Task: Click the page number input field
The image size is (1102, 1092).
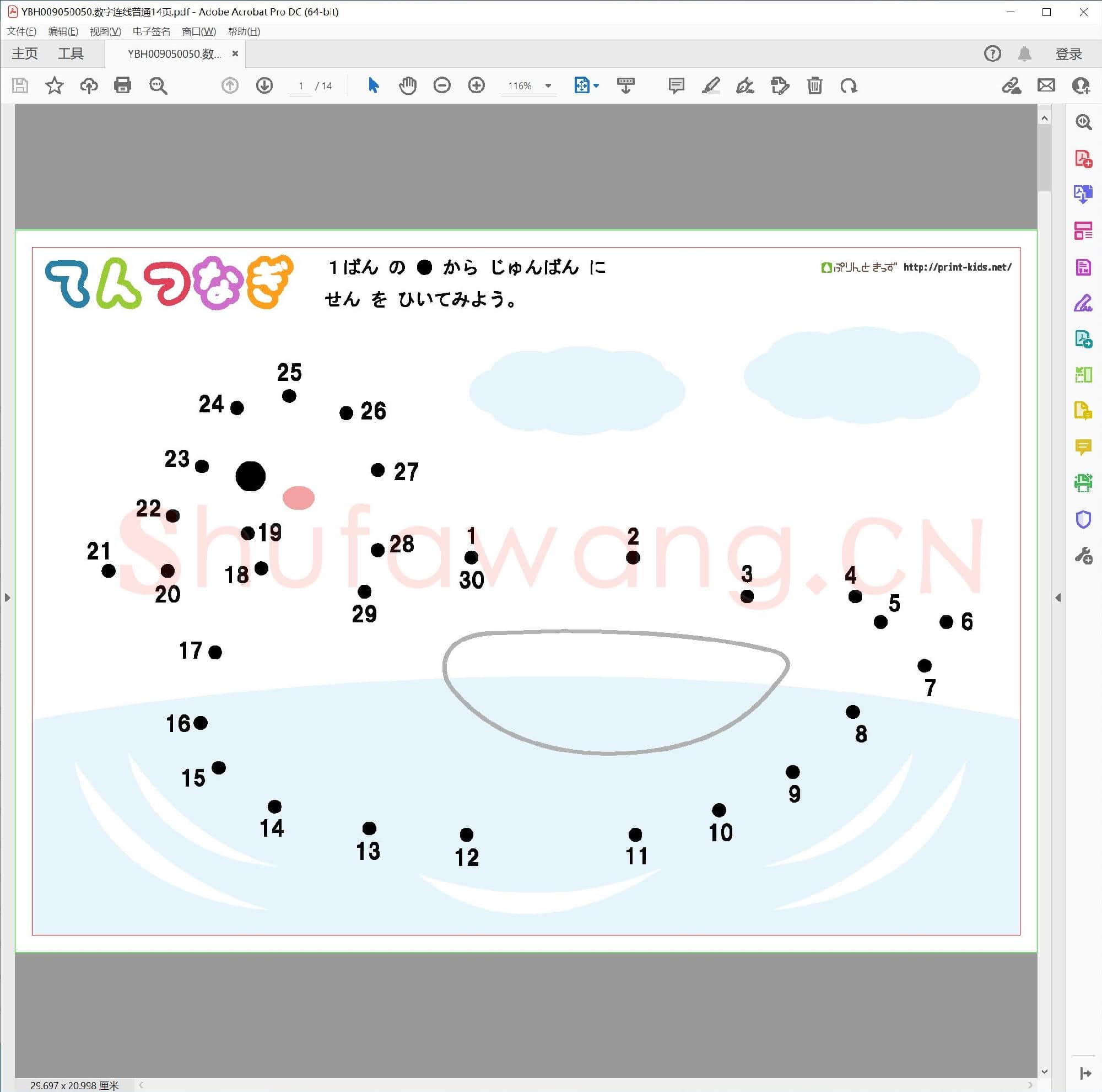Action: point(301,85)
